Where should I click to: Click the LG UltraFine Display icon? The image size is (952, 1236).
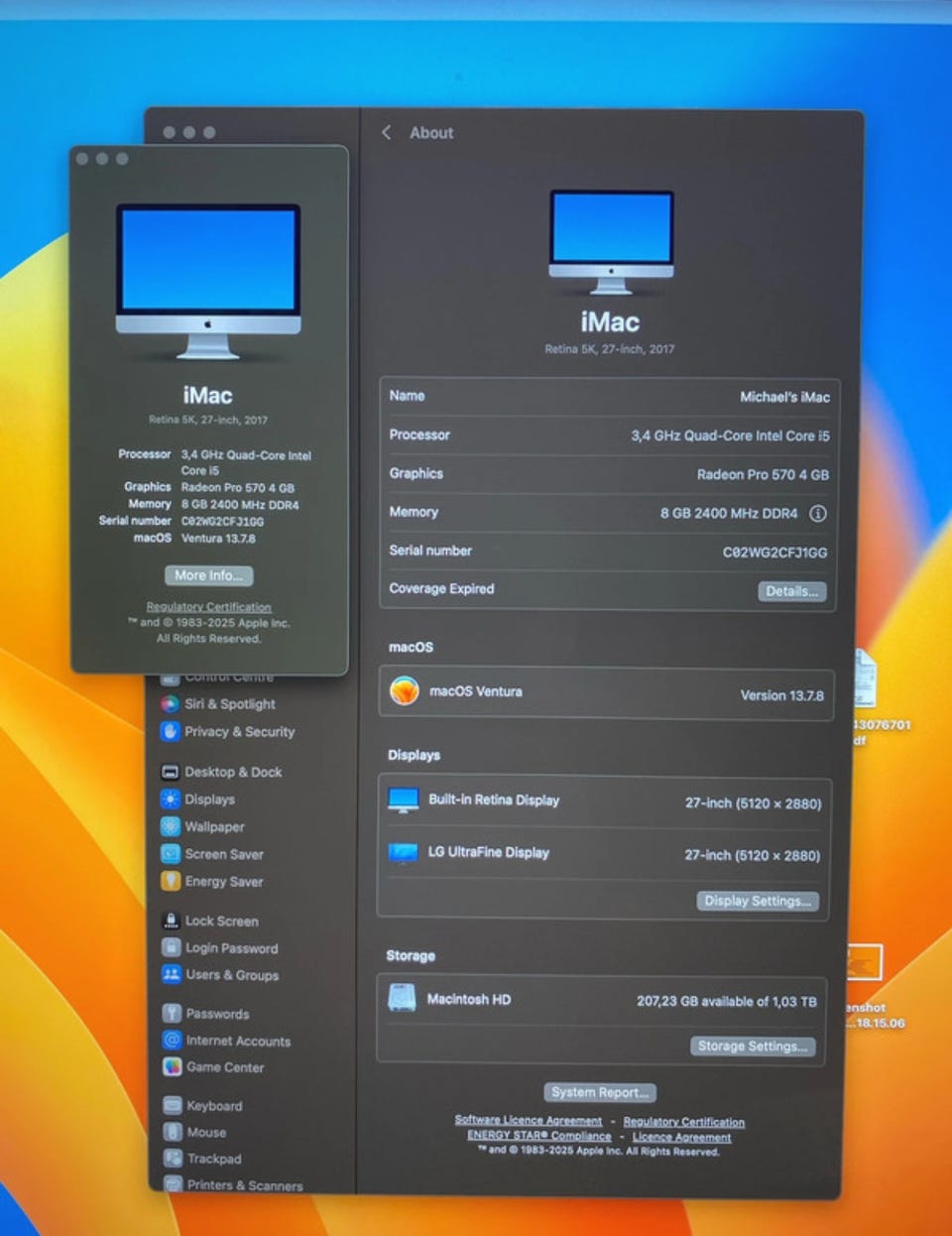(404, 853)
